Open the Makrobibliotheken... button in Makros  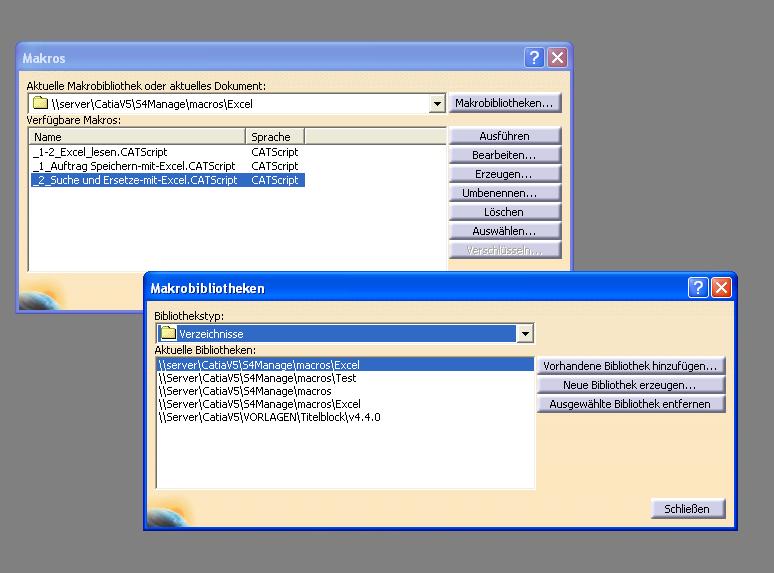(504, 103)
